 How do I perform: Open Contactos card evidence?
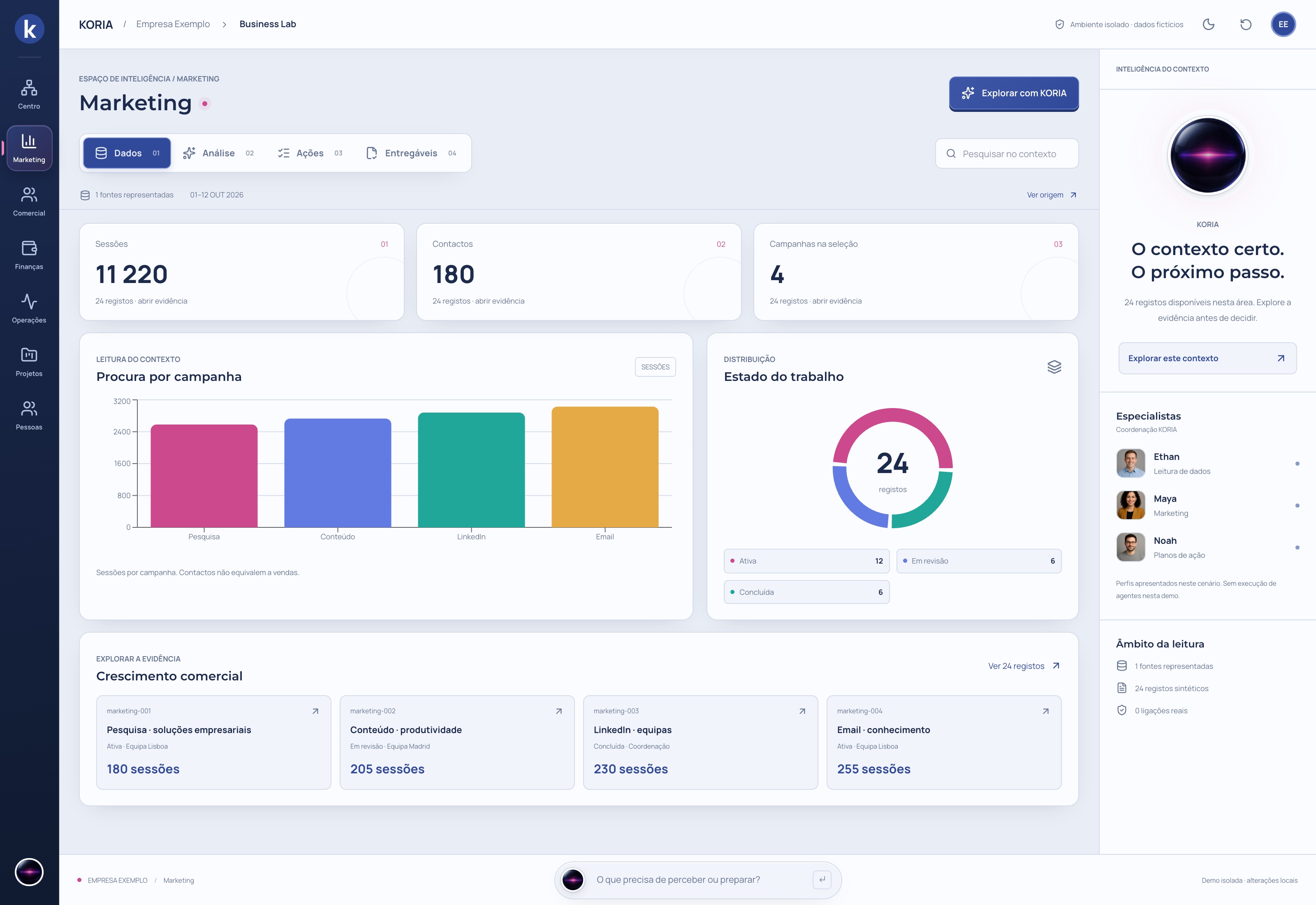coord(579,272)
